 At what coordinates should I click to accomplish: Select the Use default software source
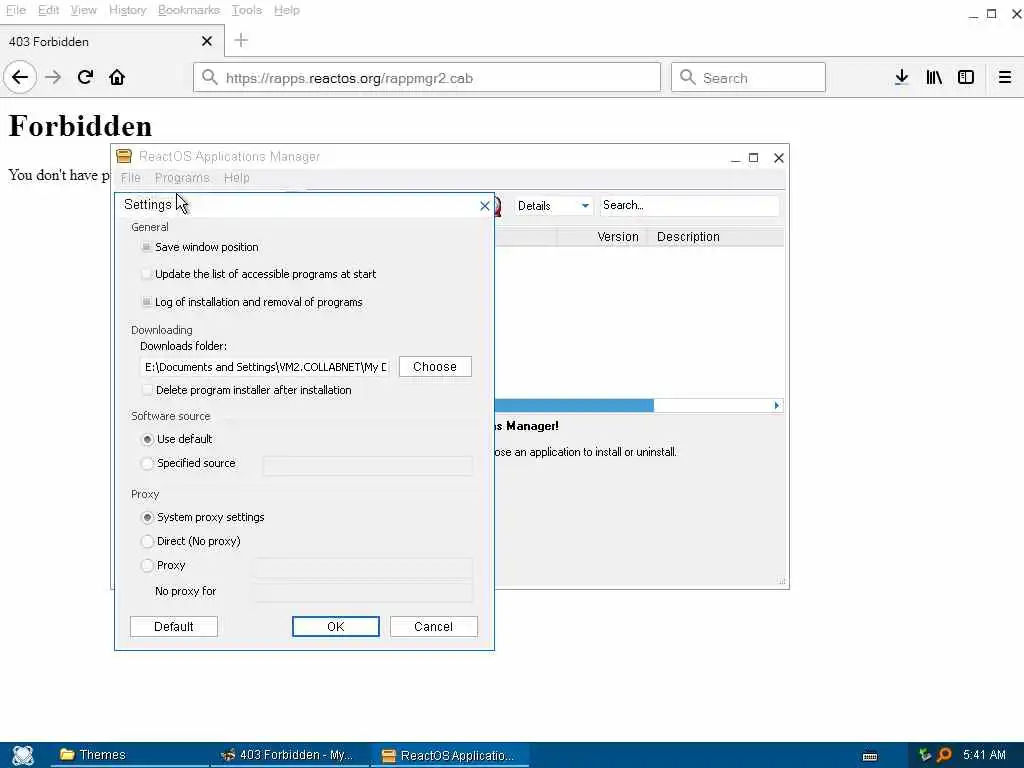(148, 440)
